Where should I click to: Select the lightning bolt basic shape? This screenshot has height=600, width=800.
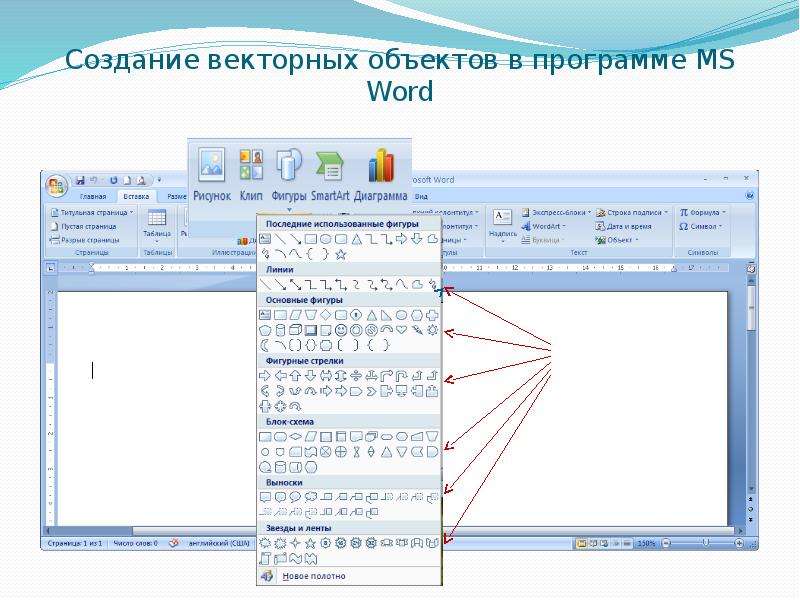tap(417, 330)
